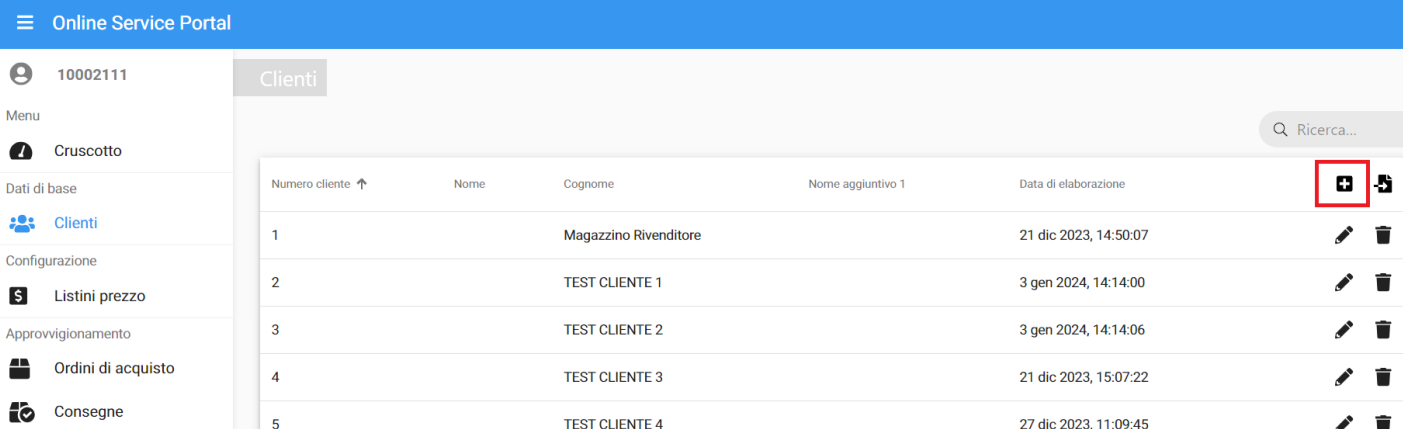1403x429 pixels.
Task: Open the hamburger navigation menu
Action: pos(25,22)
